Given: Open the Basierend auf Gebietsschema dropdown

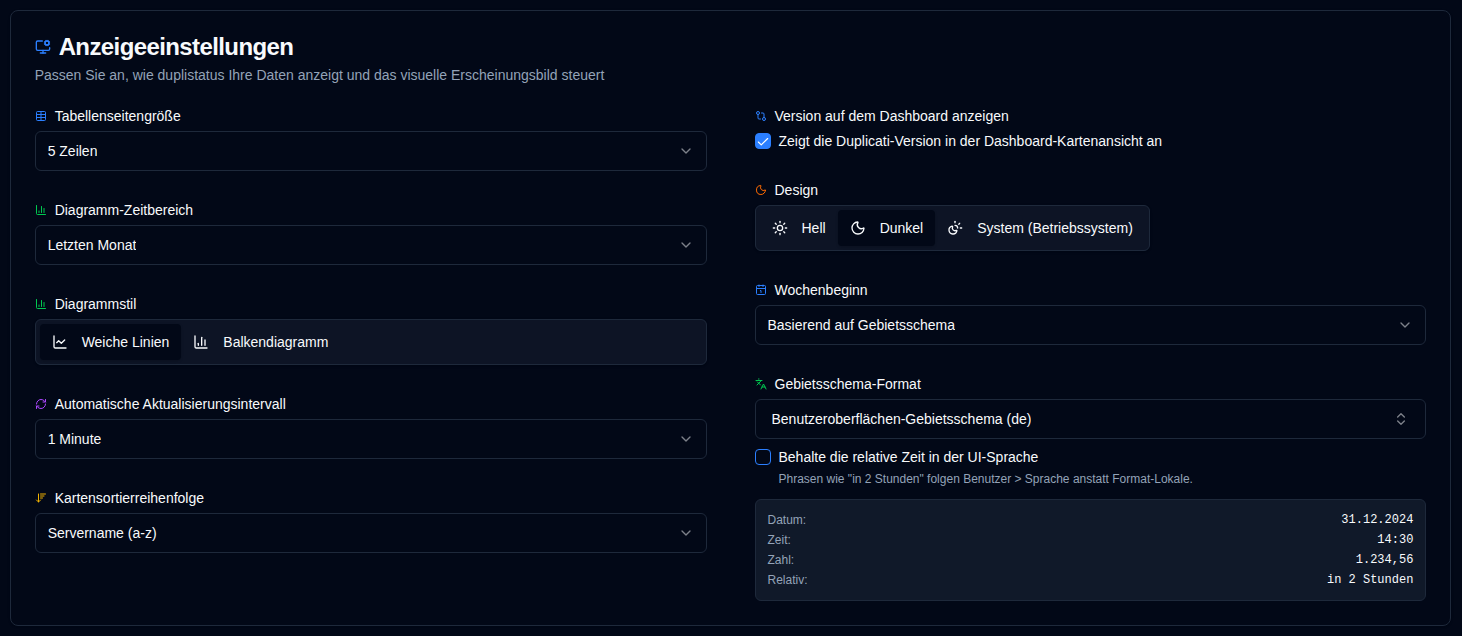Looking at the screenshot, I should click(x=1090, y=325).
